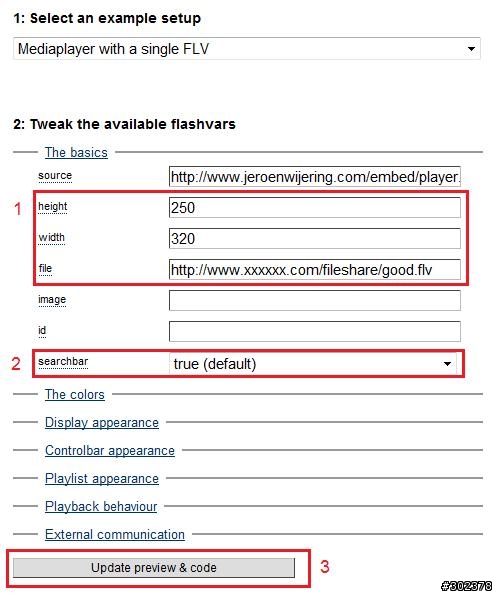Collapse The basics section
497x594 pixels.
[76, 152]
